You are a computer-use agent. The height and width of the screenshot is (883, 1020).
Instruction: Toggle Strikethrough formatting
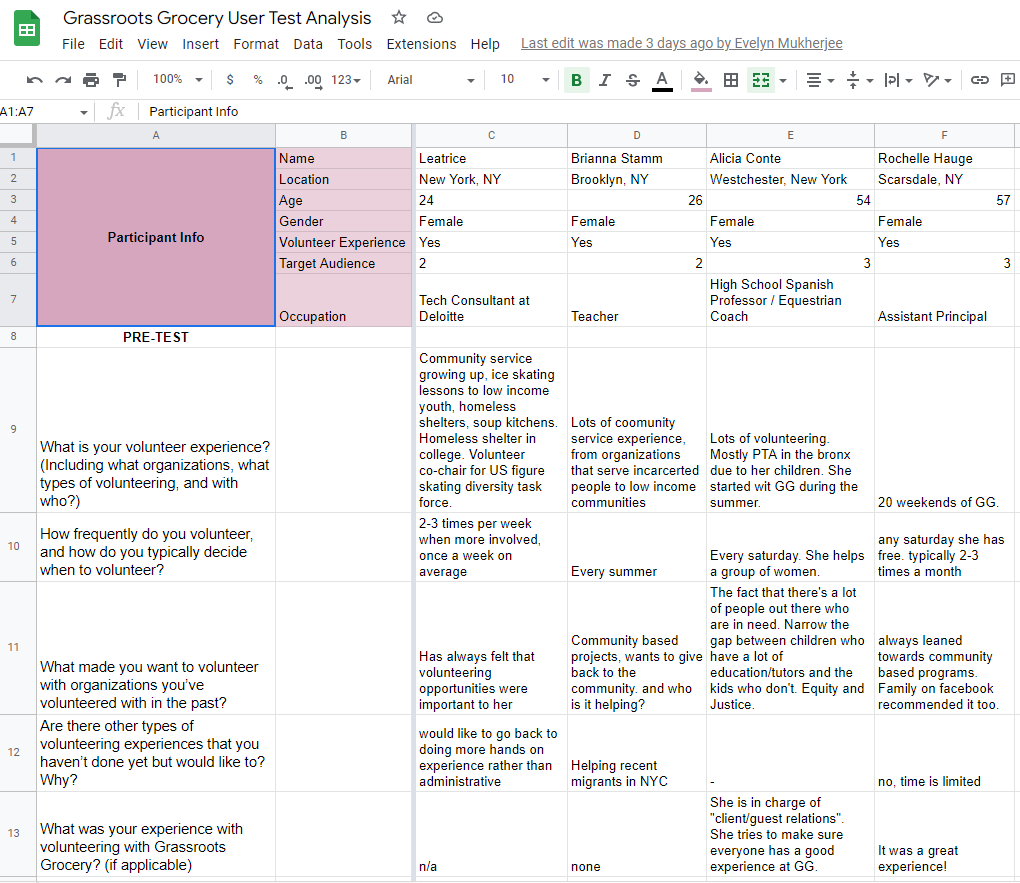pos(632,80)
